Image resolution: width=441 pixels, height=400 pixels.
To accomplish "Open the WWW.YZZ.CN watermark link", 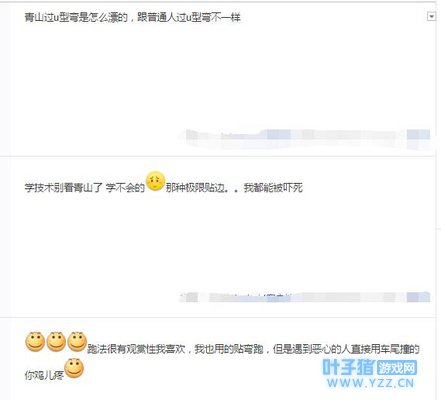I will 370,383.
